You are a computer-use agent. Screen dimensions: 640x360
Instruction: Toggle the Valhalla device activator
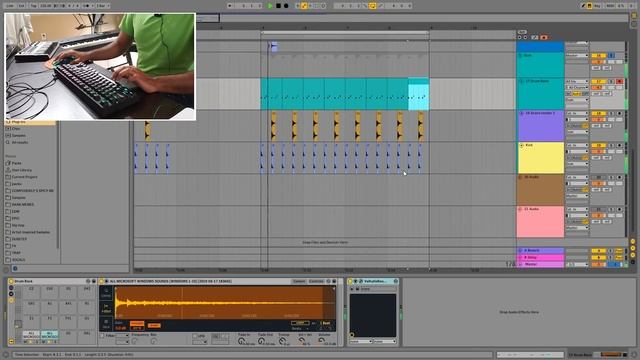click(x=350, y=282)
